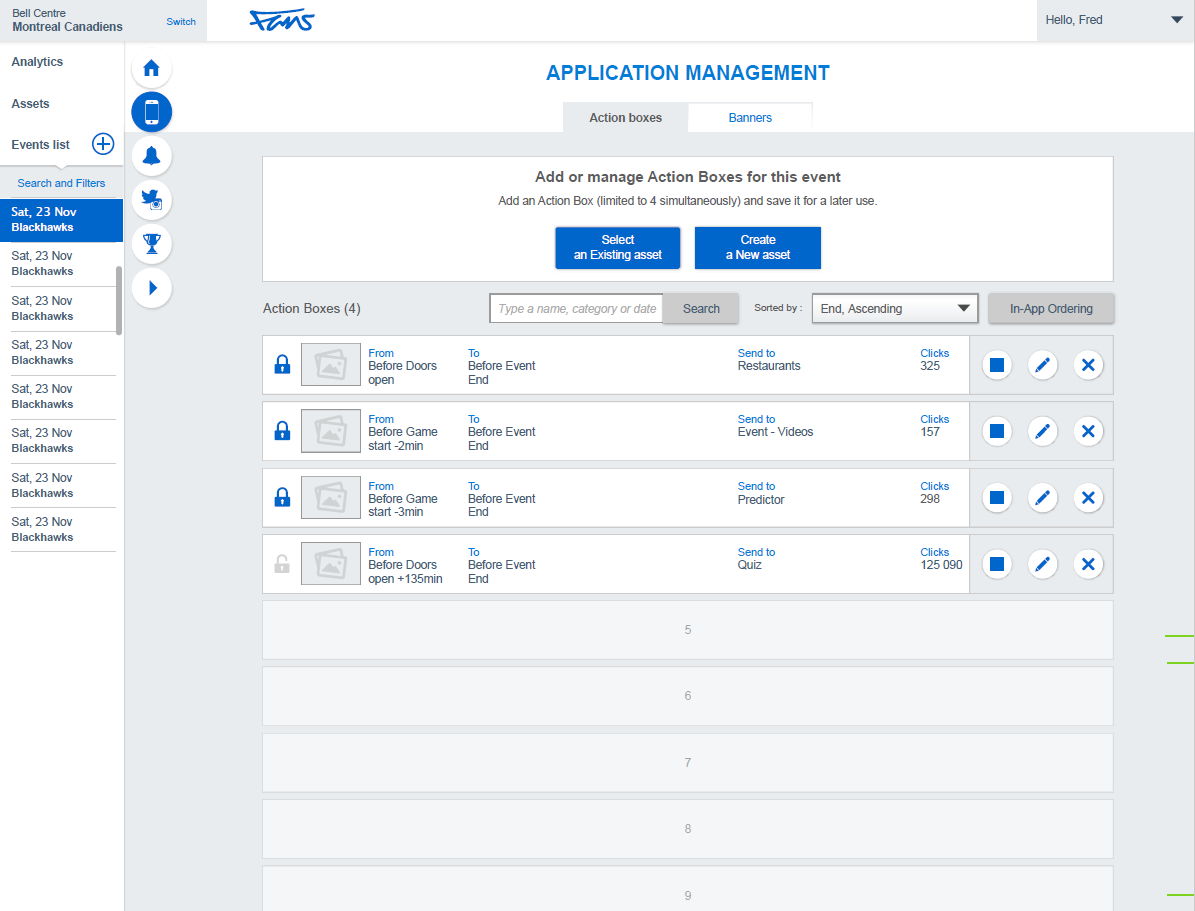The width and height of the screenshot is (1195, 911).
Task: Open Events list in the left menu
Action: click(40, 145)
